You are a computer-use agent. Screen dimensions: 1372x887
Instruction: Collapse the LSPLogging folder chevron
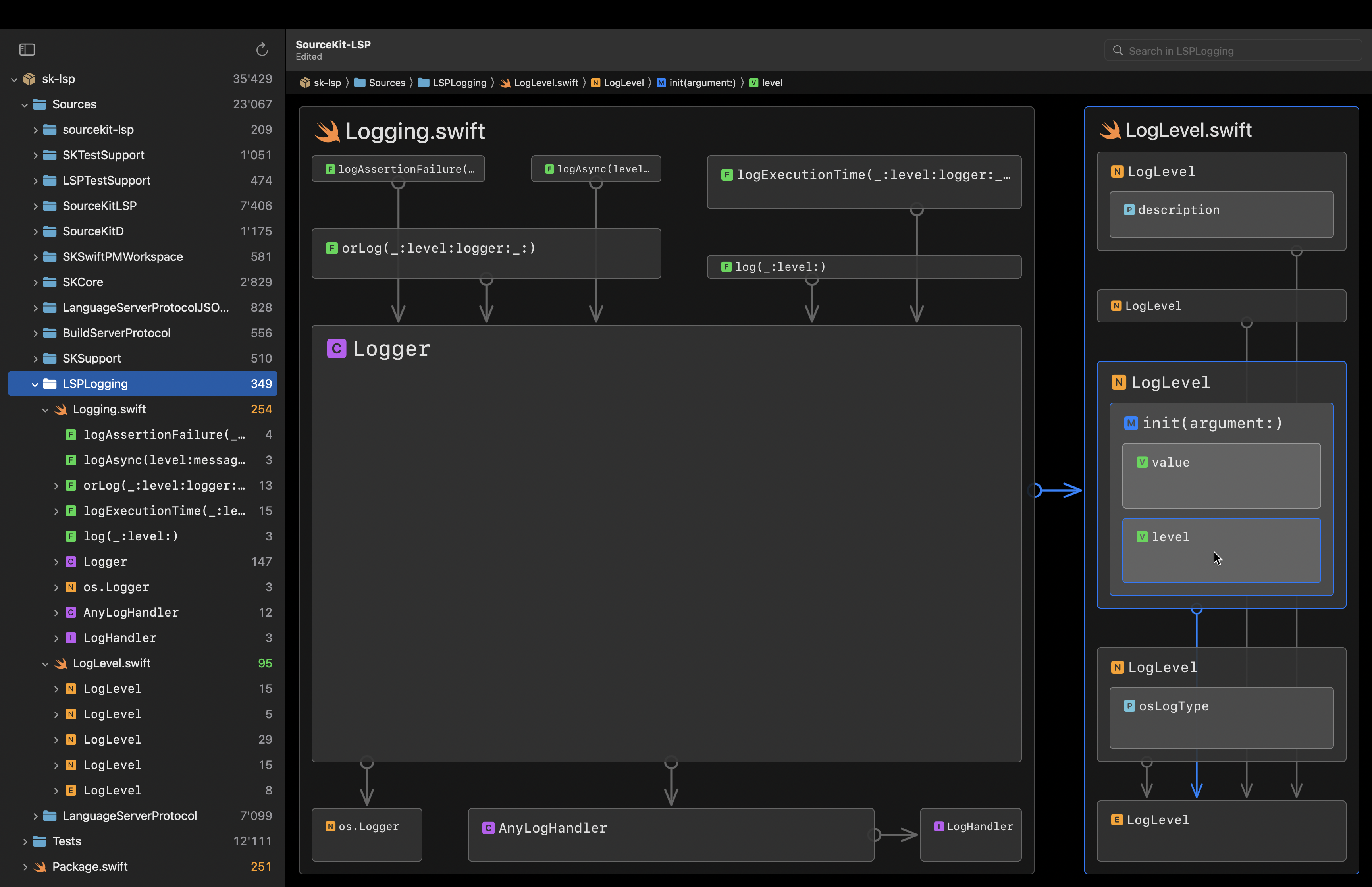click(35, 384)
